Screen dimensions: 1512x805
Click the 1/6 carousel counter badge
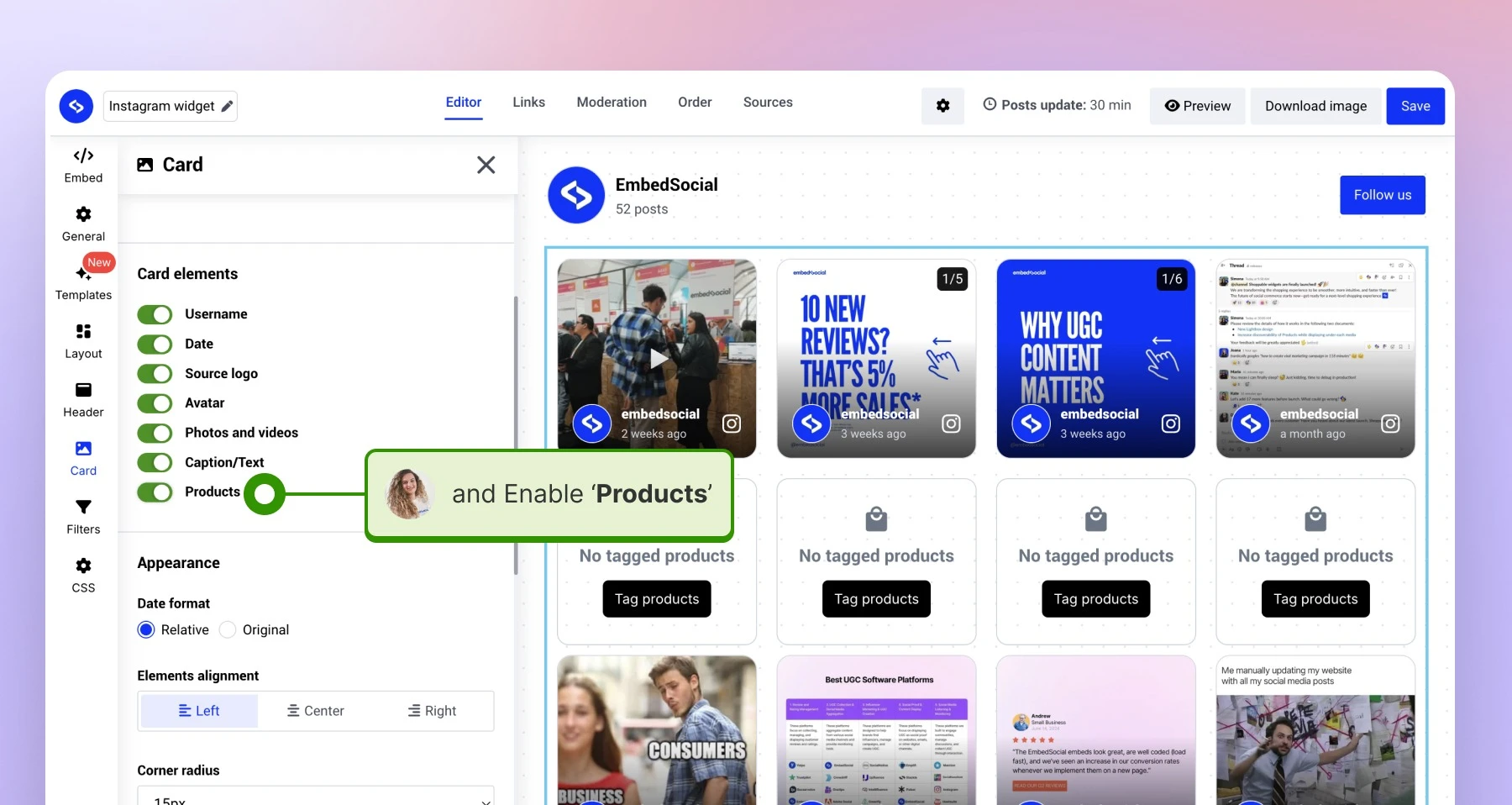[1172, 279]
